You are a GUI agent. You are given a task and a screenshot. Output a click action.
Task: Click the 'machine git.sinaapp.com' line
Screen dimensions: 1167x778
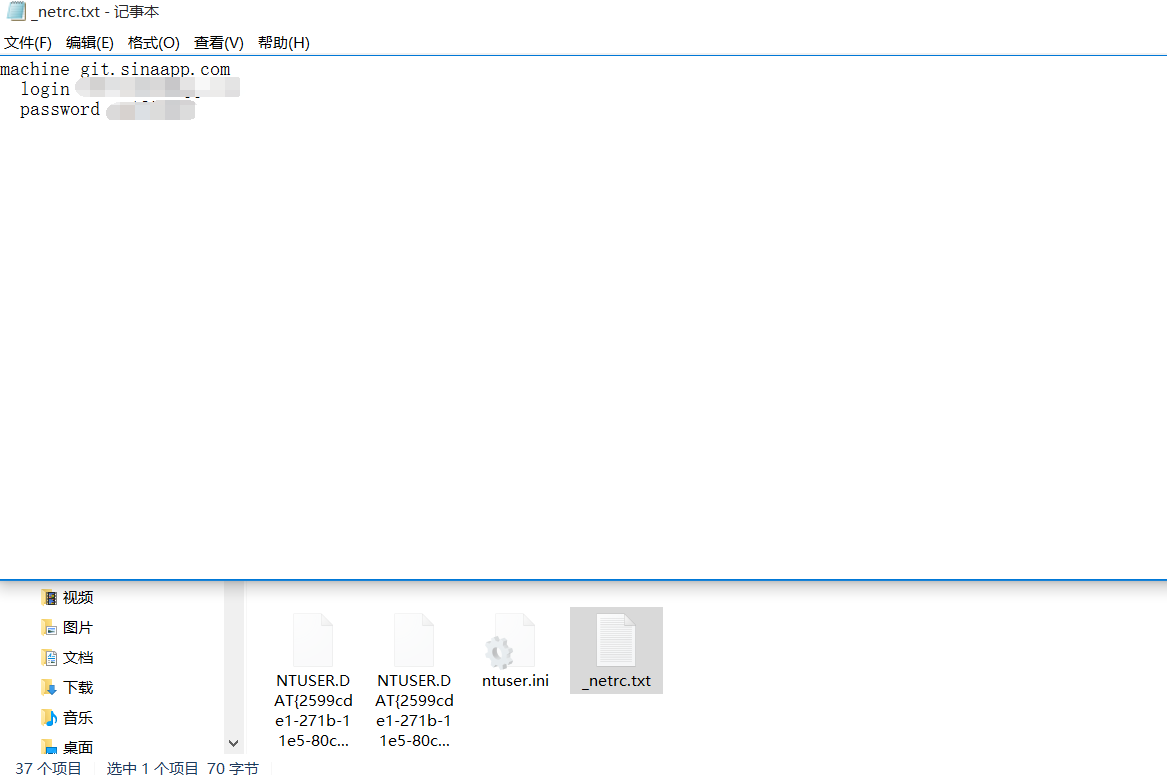pyautogui.click(x=115, y=69)
